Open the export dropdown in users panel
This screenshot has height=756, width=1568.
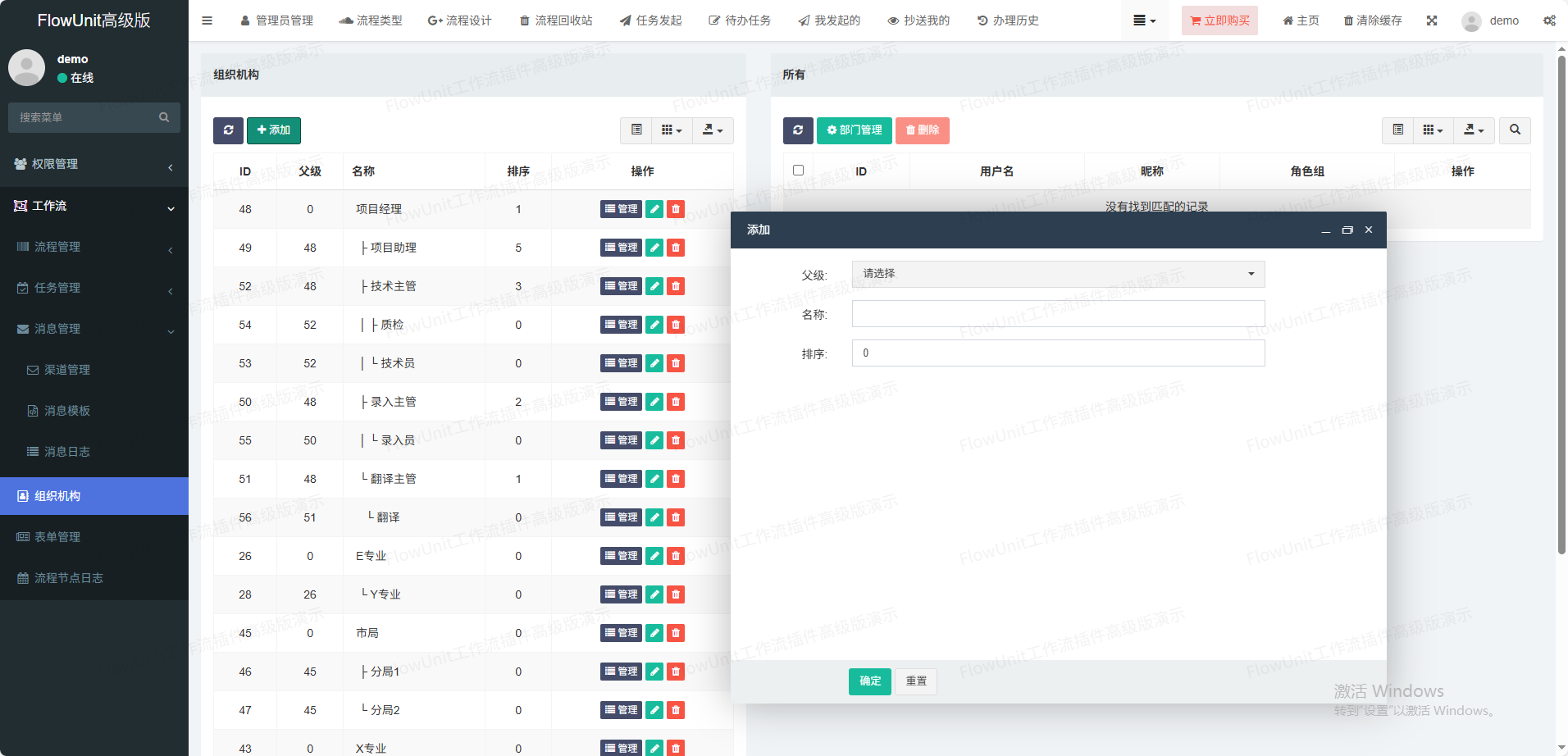(x=1474, y=130)
